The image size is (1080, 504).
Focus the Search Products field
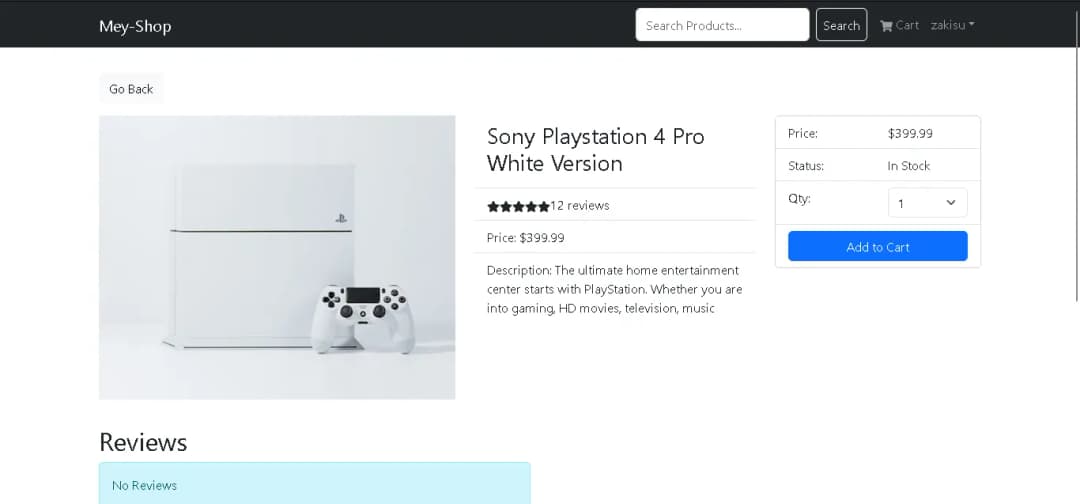722,25
